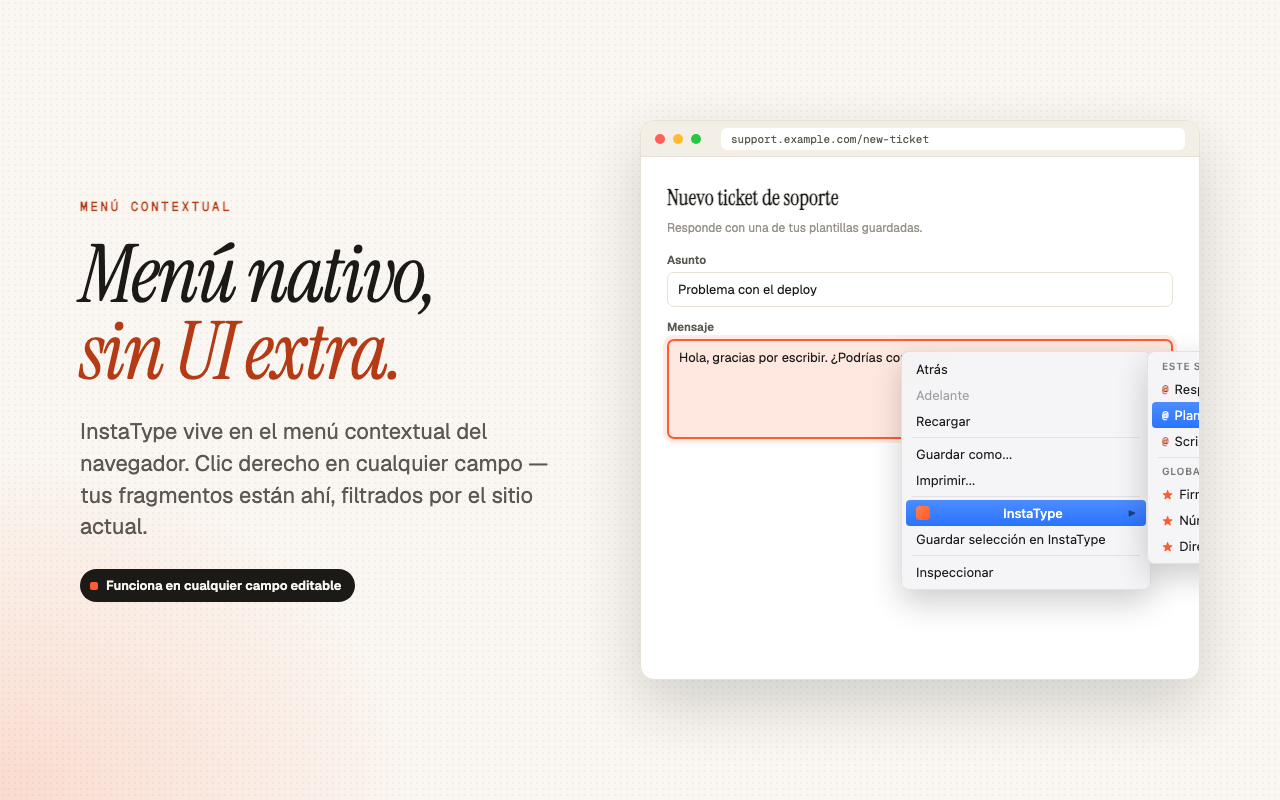This screenshot has width=1280, height=800.
Task: Click the star icon beside the 'Núr' snippet
Action: click(1167, 521)
